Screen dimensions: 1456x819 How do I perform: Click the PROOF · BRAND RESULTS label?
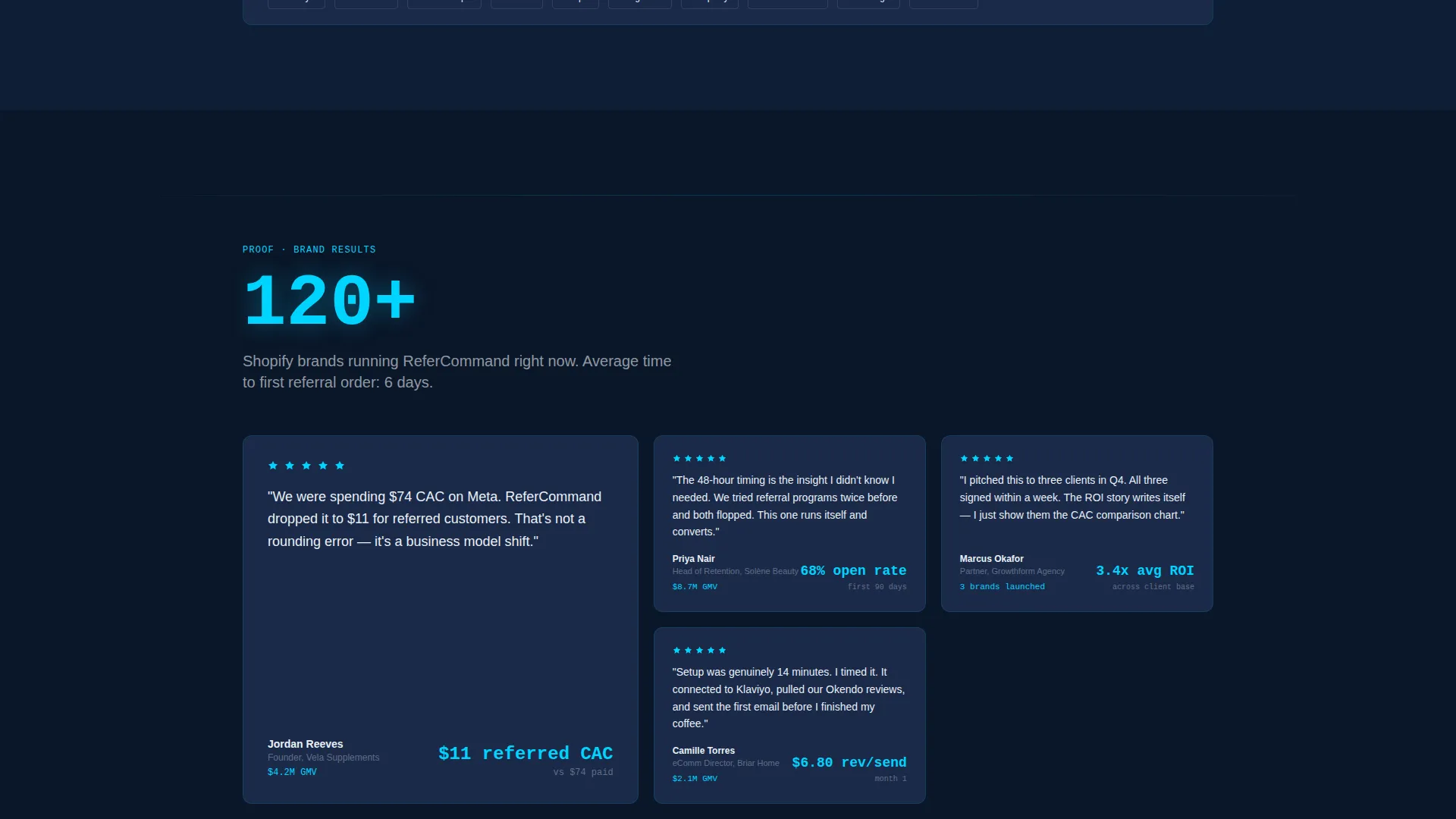[309, 249]
